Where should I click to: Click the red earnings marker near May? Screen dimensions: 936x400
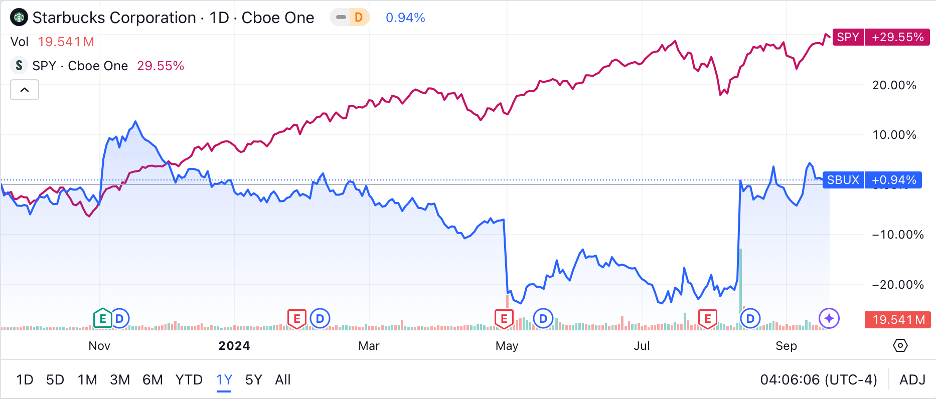click(504, 318)
